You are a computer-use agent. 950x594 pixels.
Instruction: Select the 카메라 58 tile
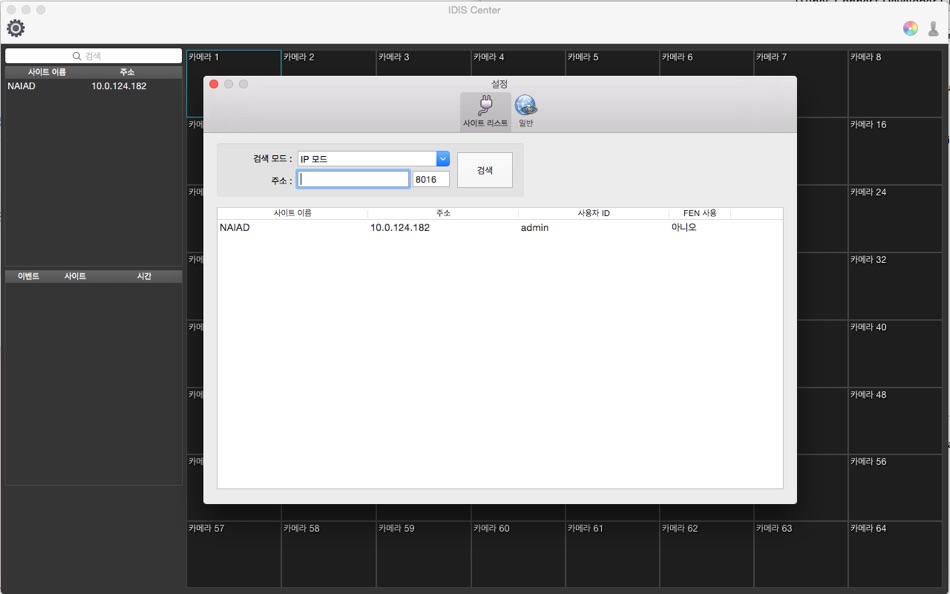pyautogui.click(x=328, y=555)
